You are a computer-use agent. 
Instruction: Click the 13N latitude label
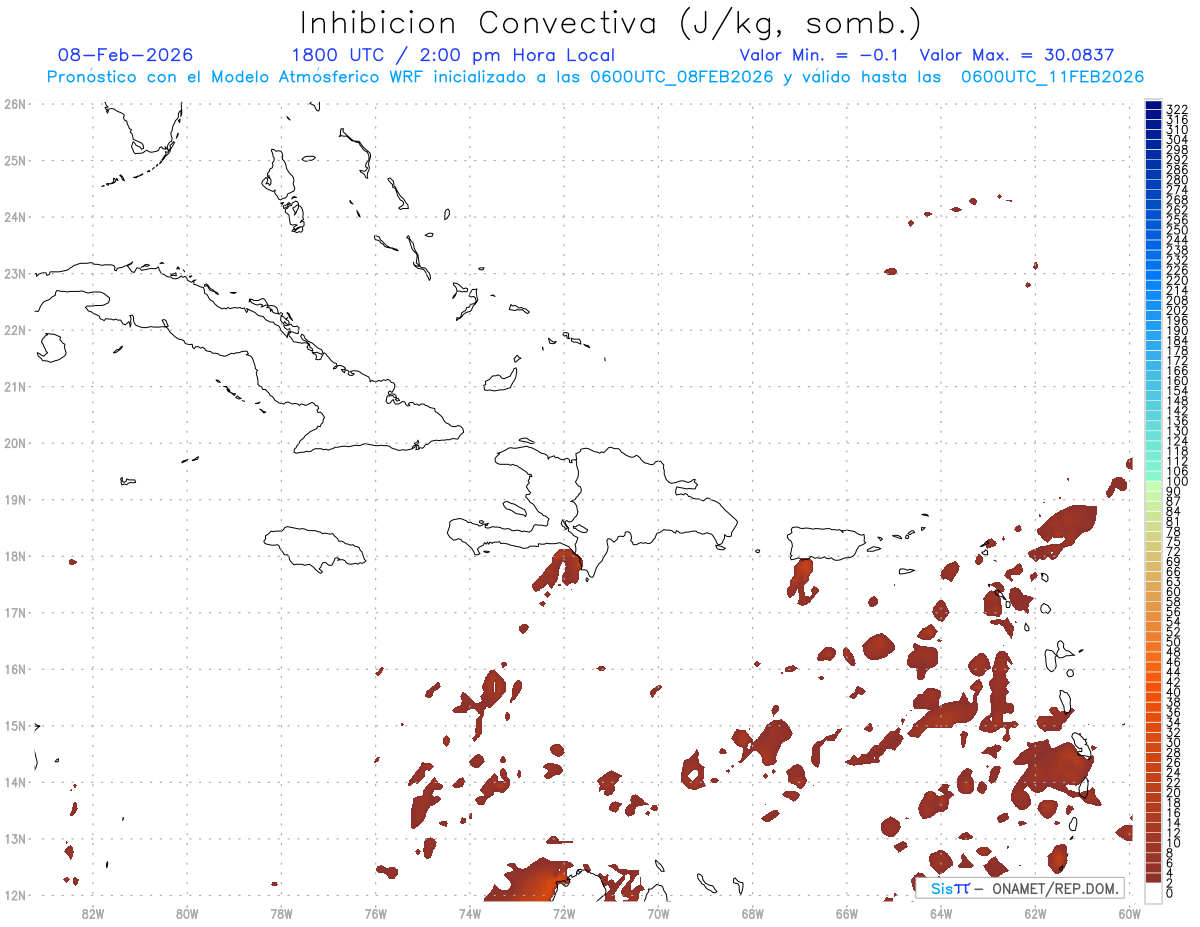15,839
